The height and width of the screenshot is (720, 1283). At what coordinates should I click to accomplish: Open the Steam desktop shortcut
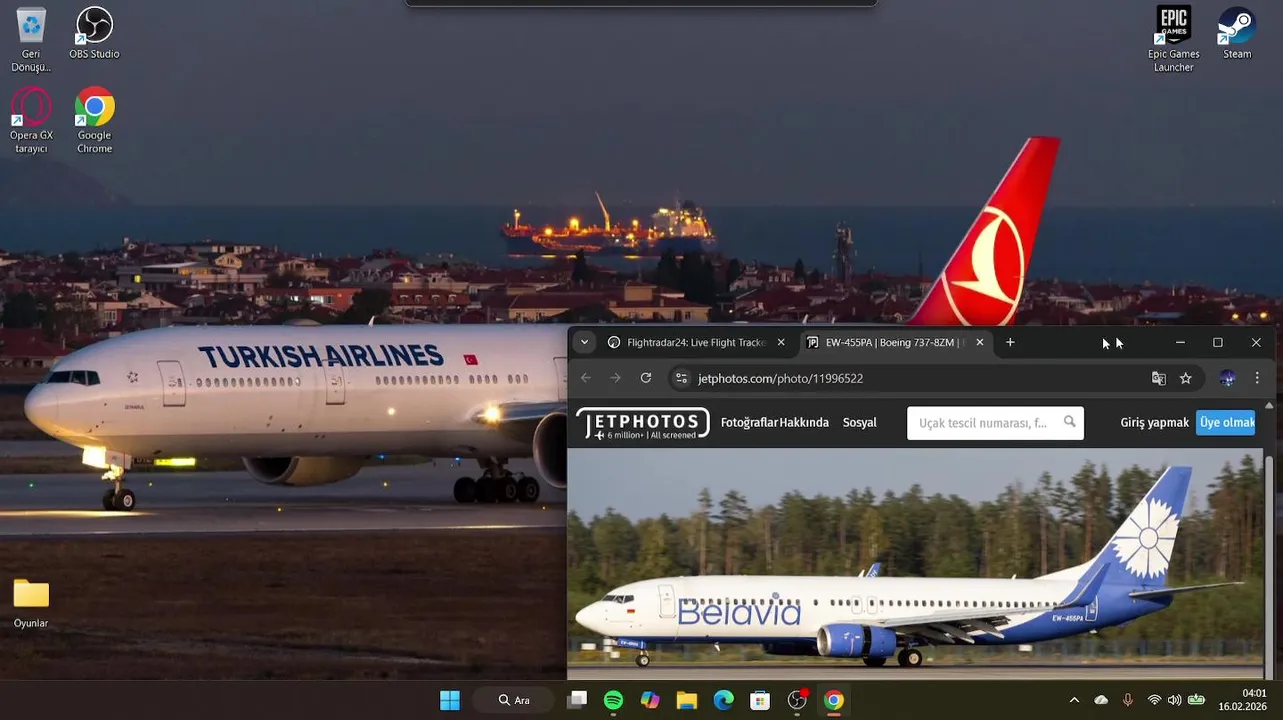click(x=1237, y=33)
